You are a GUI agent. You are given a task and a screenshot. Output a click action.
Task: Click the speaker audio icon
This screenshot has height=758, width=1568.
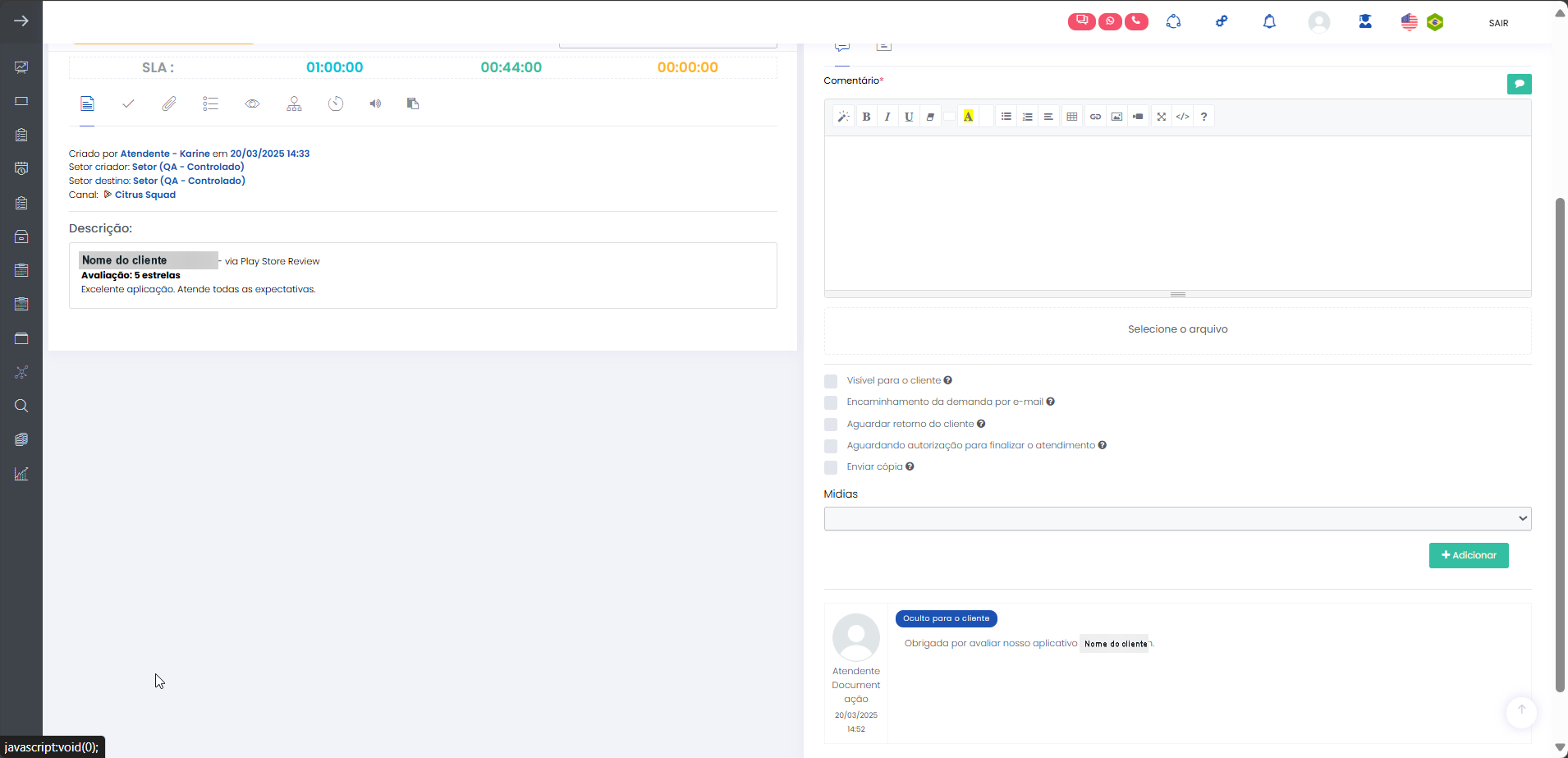coord(375,103)
